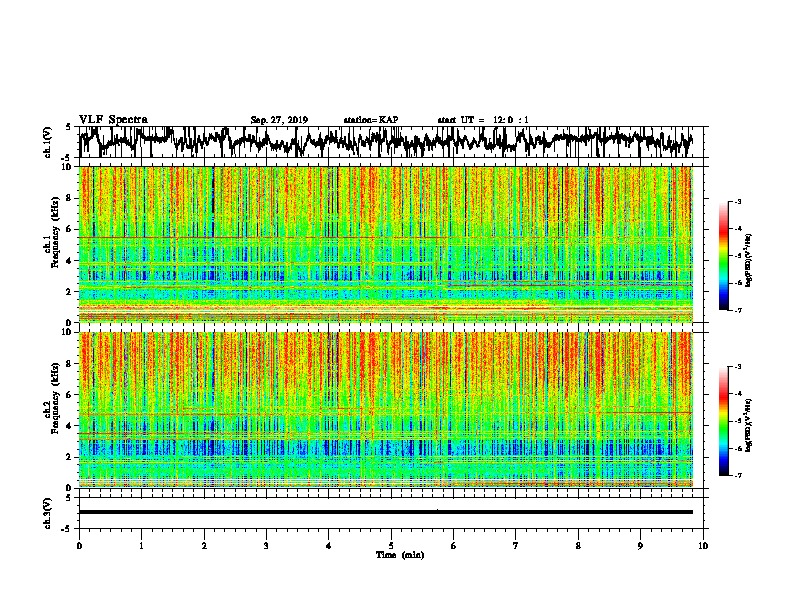
Task: Click the ch.1 frequency tick label "4"
Action: 70,261
